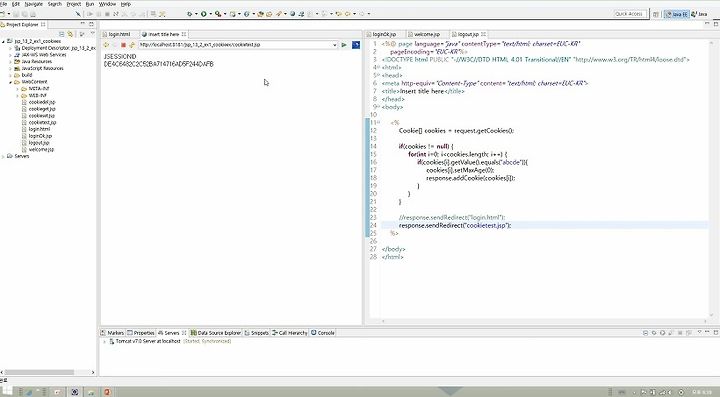Expand the JavaScript Resources node
Viewport: 720px width, 397px height.
click(x=11, y=68)
